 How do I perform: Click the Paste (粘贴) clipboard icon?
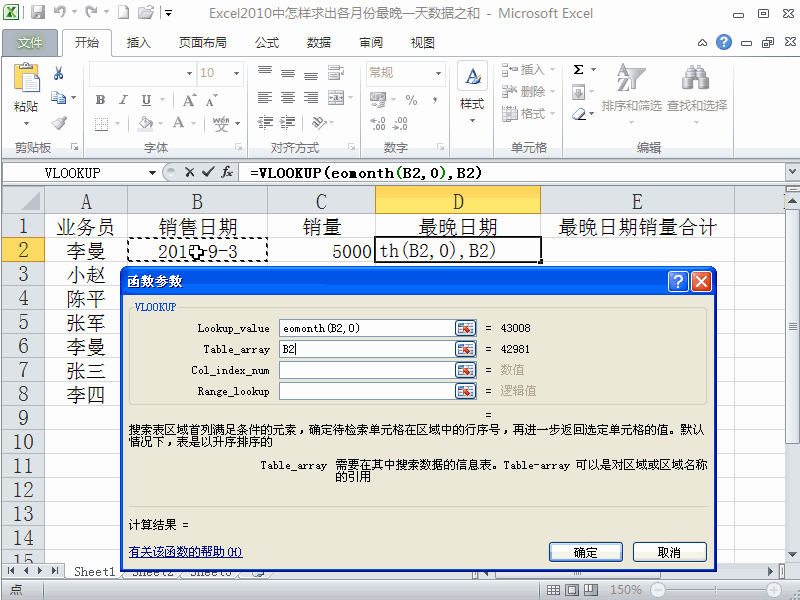[x=26, y=79]
